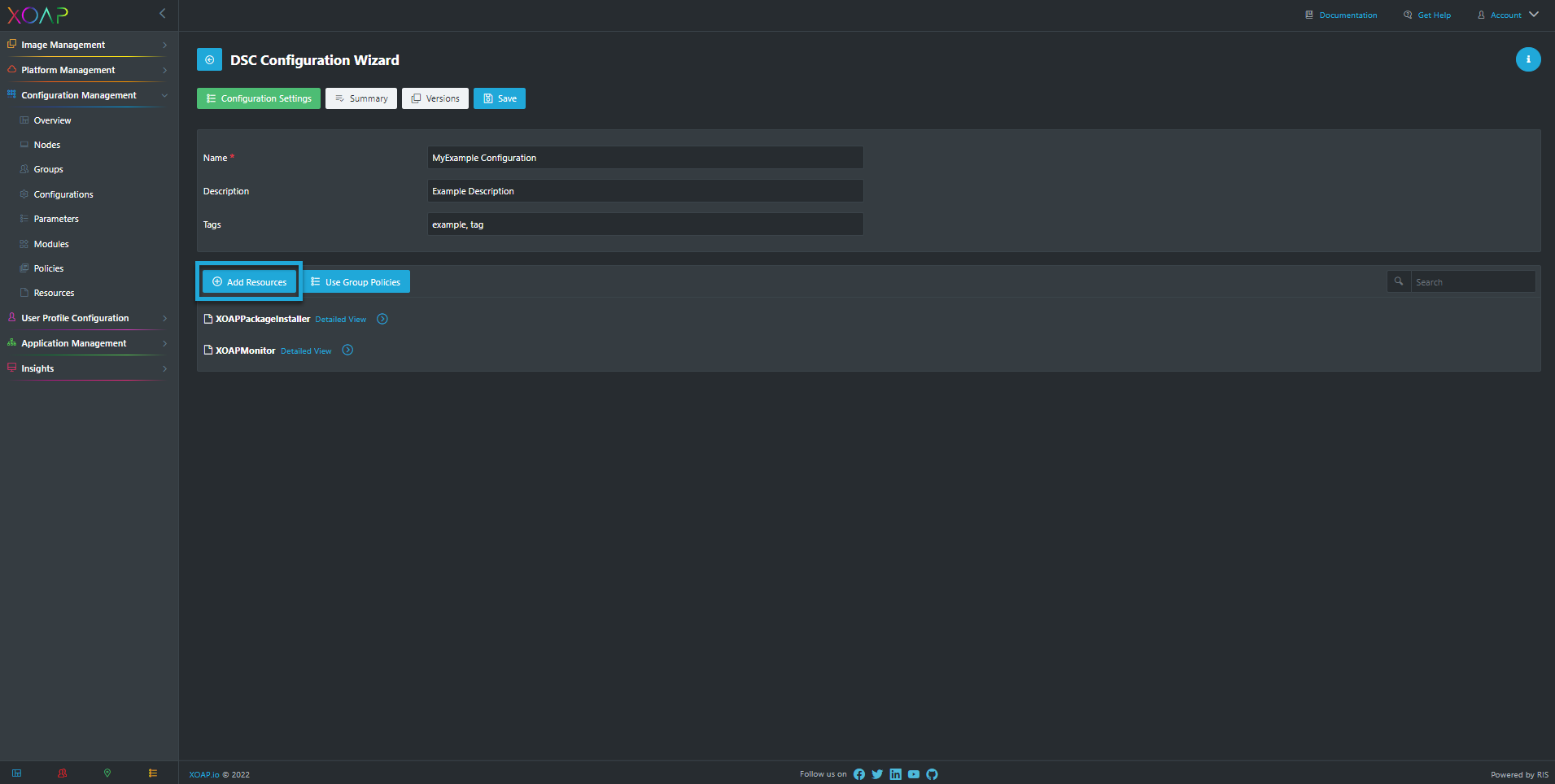Click the Image Management sidebar icon
Screen dimensions: 1555x784
11,44
